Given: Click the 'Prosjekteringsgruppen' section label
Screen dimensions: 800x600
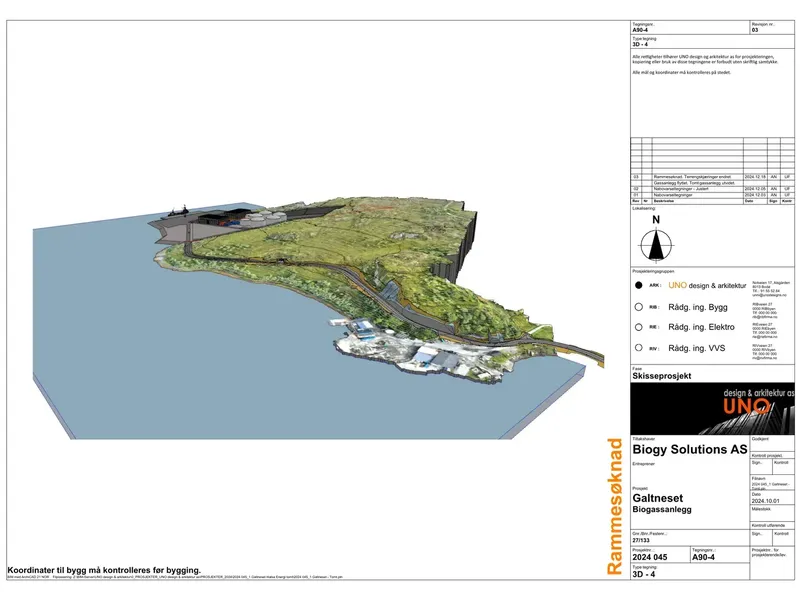Looking at the screenshot, I should (653, 271).
